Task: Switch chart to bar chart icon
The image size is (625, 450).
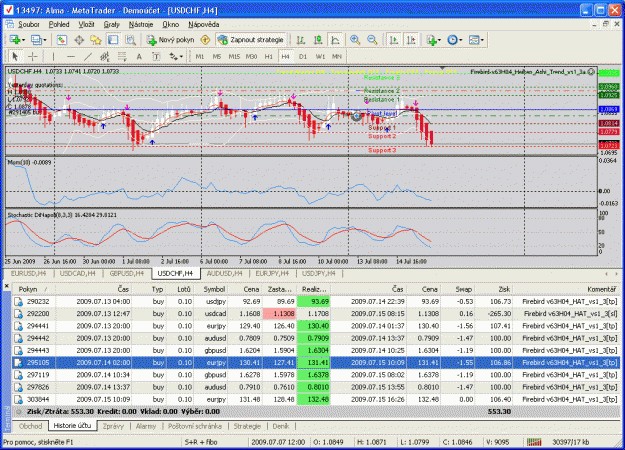Action: tap(301, 40)
